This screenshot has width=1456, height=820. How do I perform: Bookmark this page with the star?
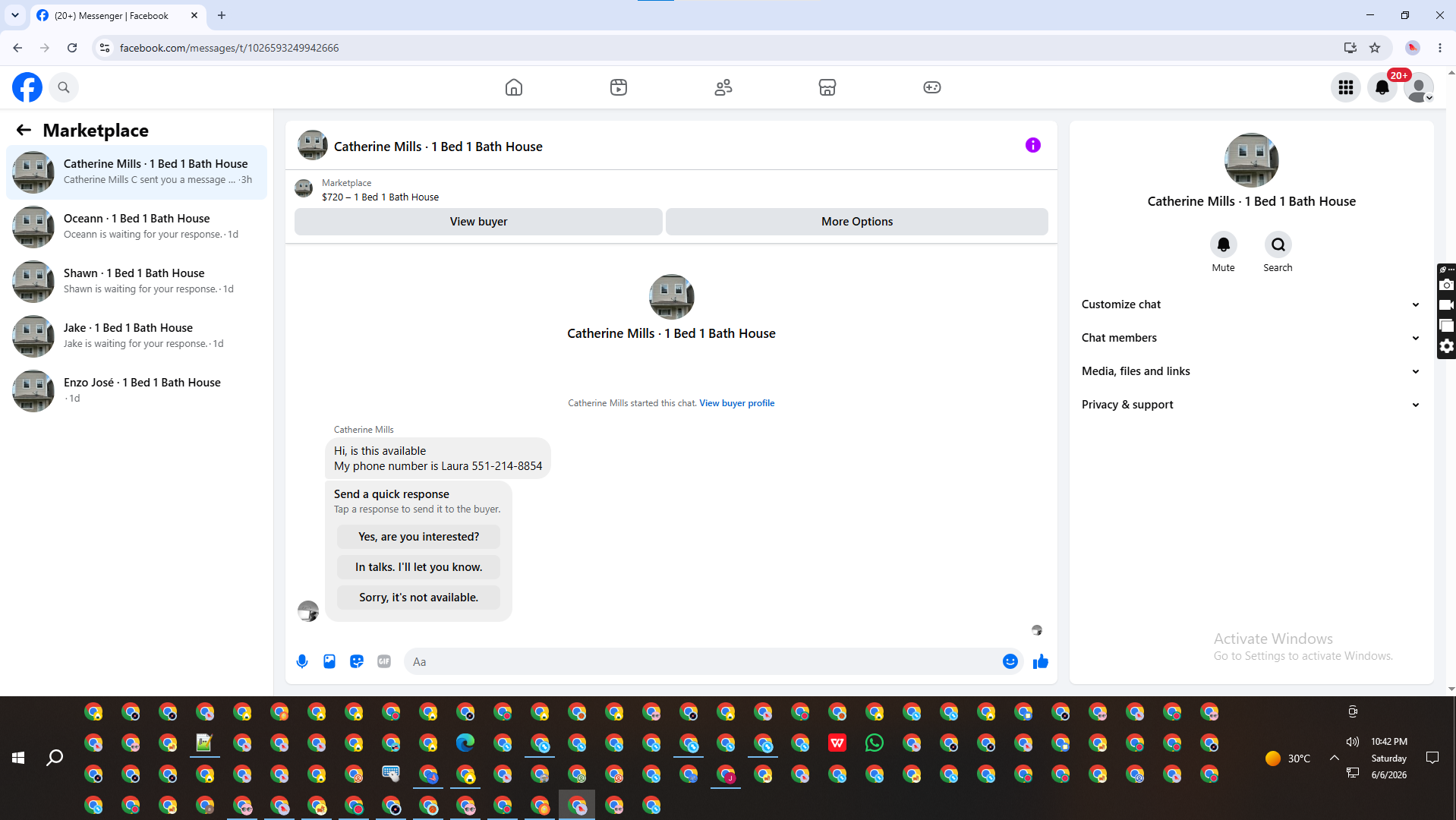[x=1375, y=48]
